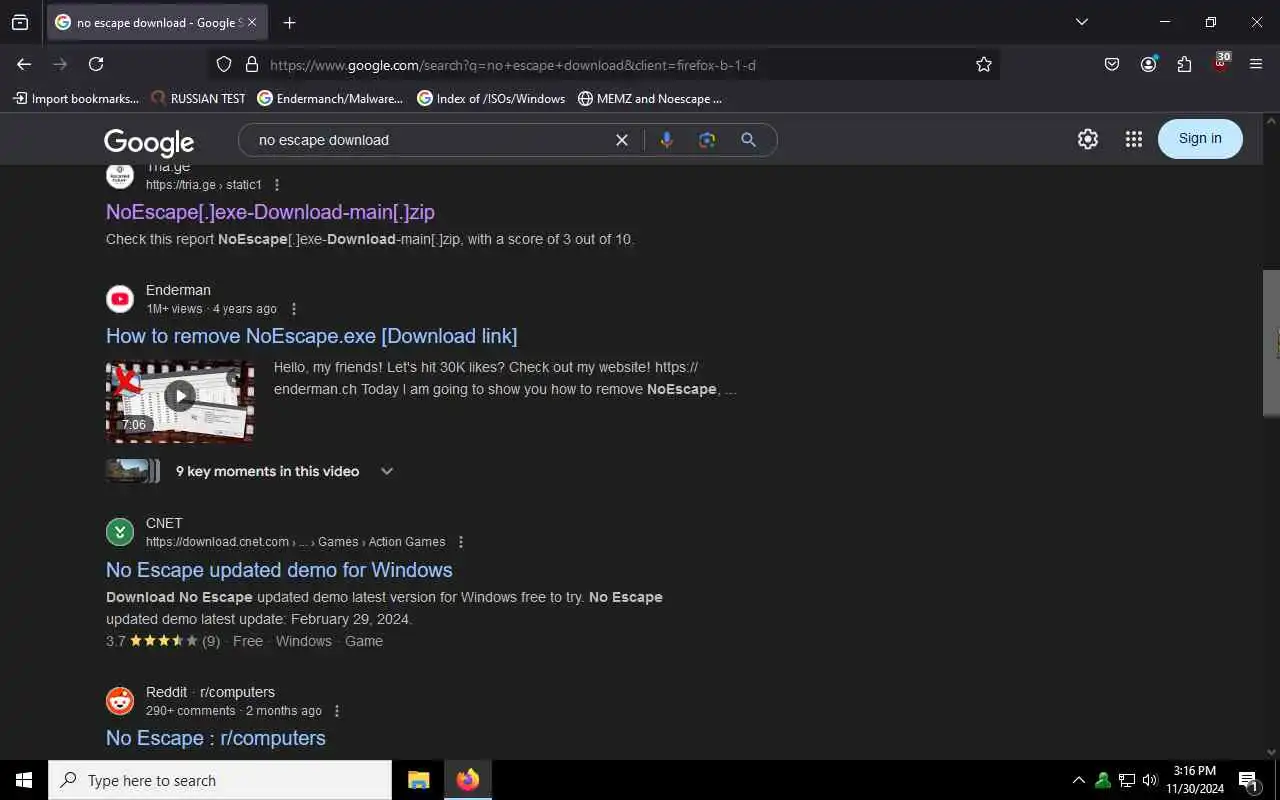Click the page vertical scrollbar thumb
The height and width of the screenshot is (800, 1280).
pos(1271,343)
